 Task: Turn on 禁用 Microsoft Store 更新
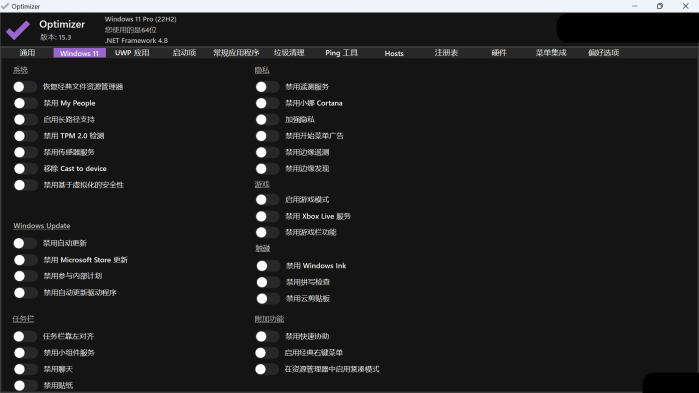25,260
